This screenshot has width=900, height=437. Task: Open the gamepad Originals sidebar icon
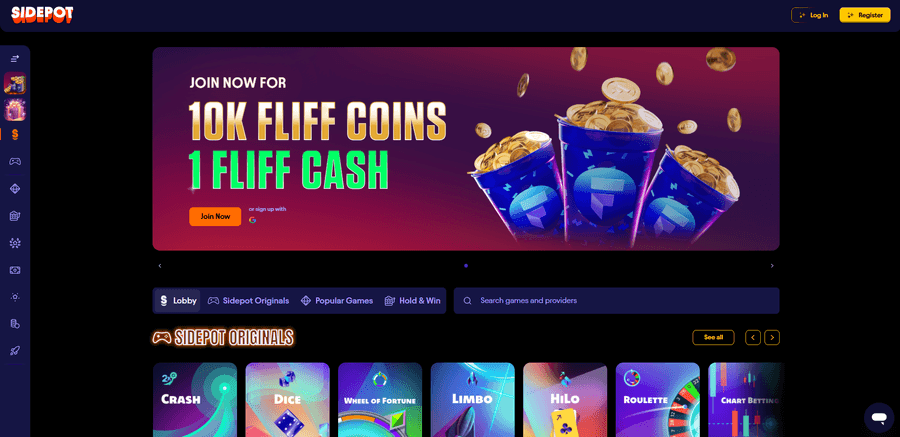pyautogui.click(x=15, y=161)
